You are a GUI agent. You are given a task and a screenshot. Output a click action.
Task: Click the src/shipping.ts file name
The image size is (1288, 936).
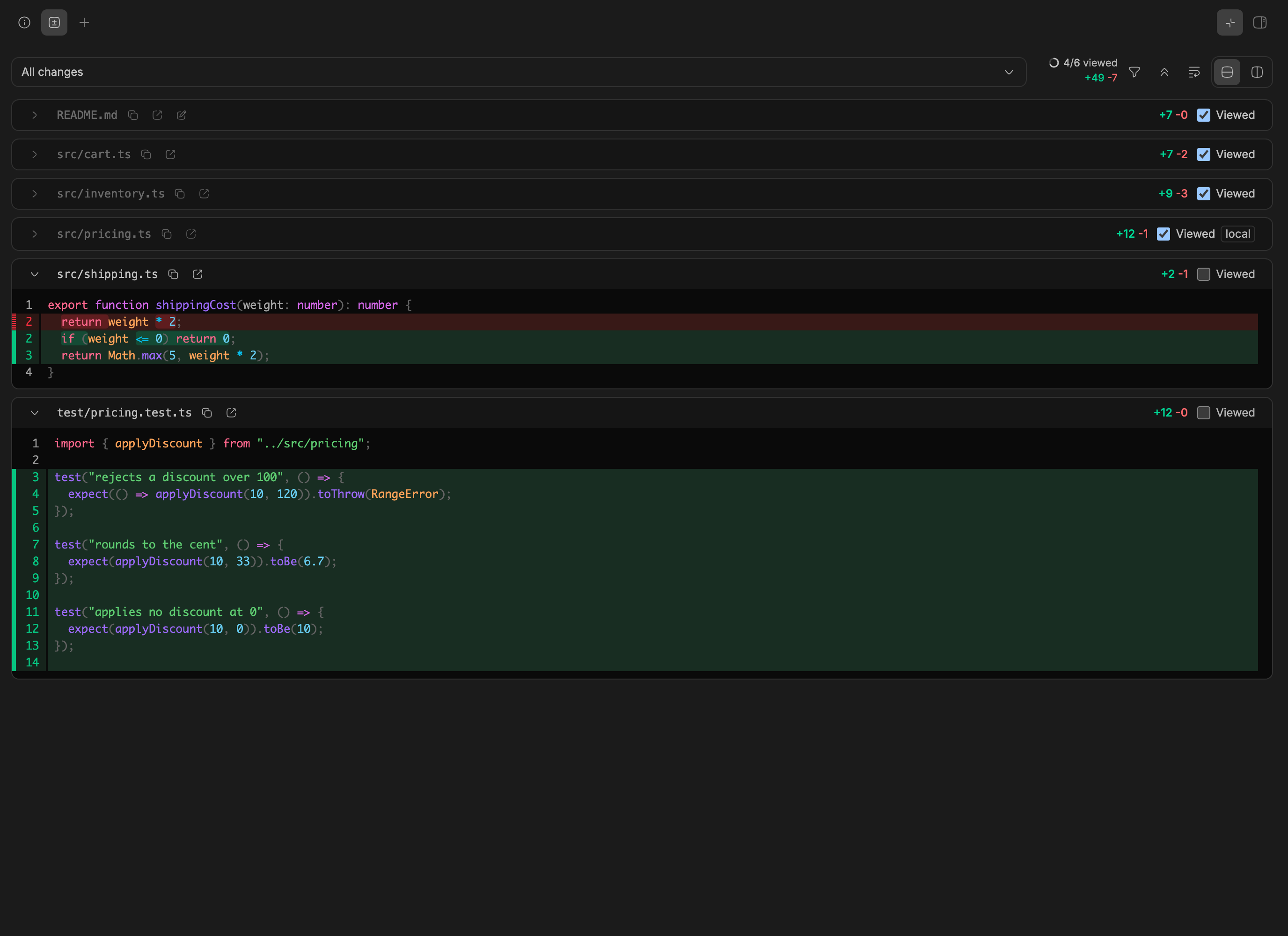pyautogui.click(x=107, y=274)
